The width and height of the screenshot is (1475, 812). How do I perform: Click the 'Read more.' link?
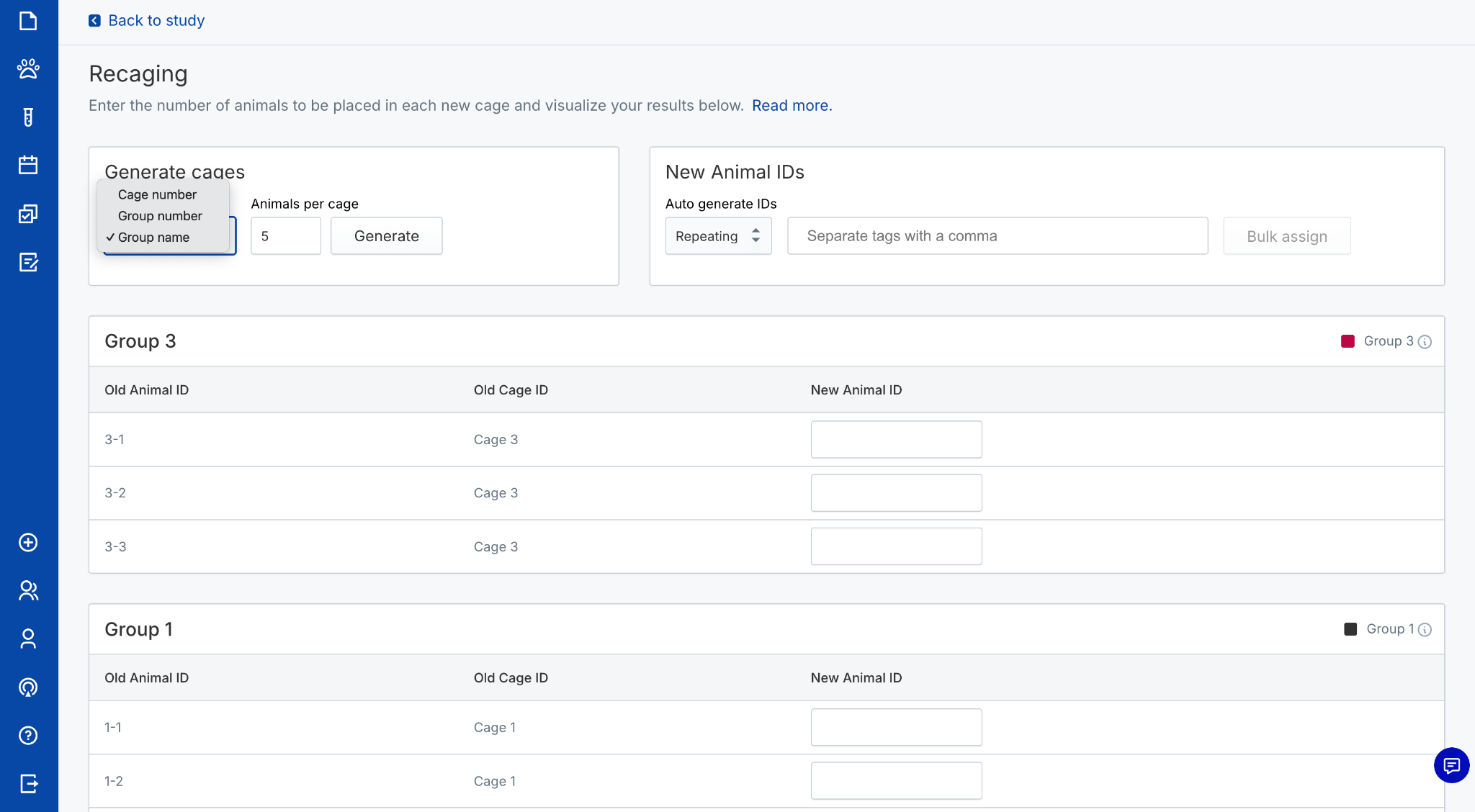point(792,106)
